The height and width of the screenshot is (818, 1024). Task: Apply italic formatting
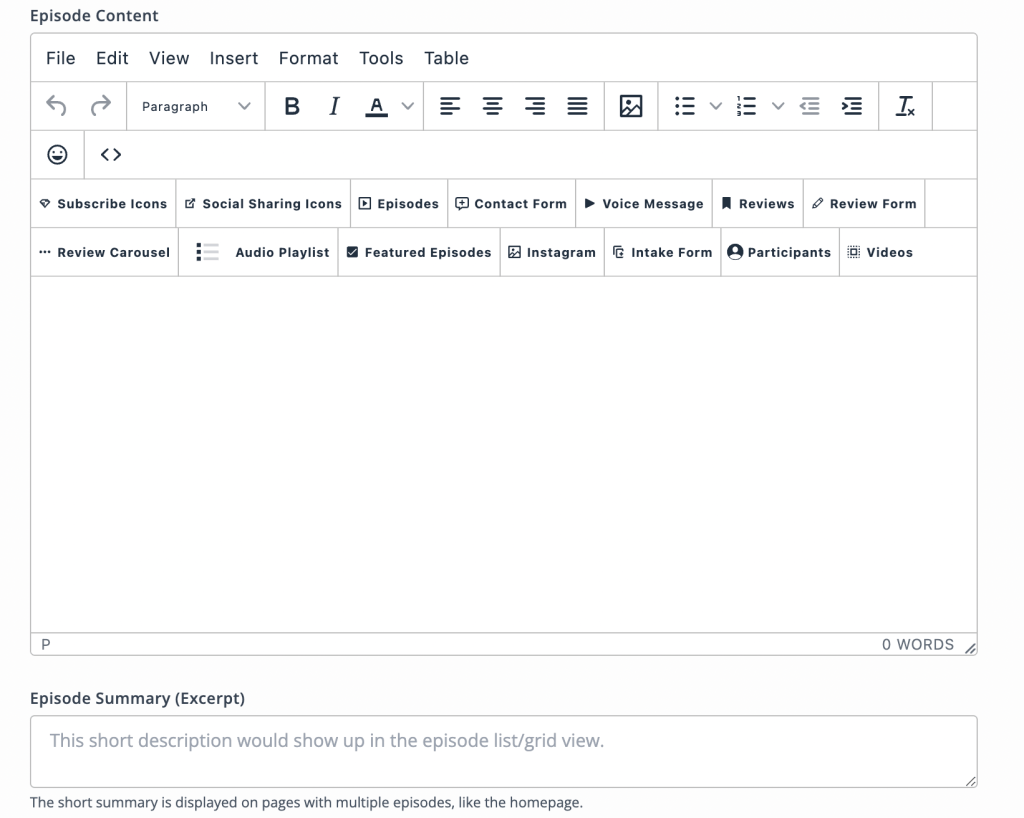pyautogui.click(x=333, y=105)
